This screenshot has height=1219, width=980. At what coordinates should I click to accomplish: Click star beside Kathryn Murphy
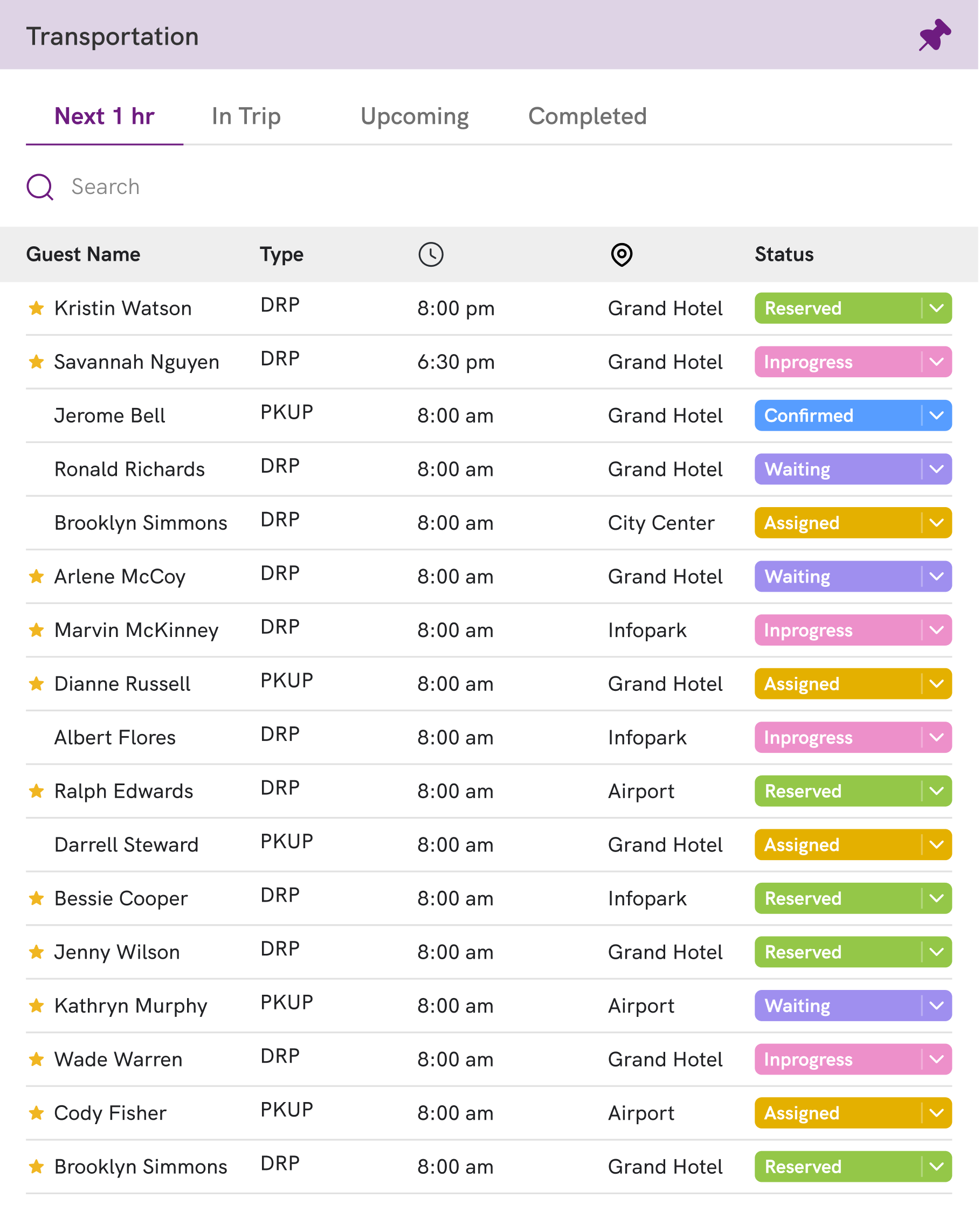[37, 1007]
